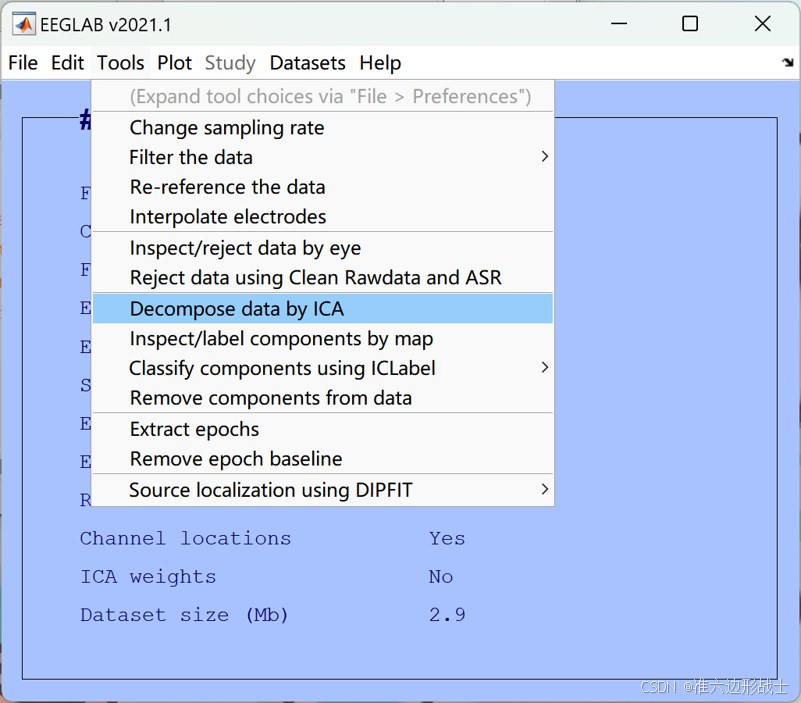Viewport: 801px width, 703px height.
Task: Maximize the EEGLAB window
Action: click(x=690, y=24)
